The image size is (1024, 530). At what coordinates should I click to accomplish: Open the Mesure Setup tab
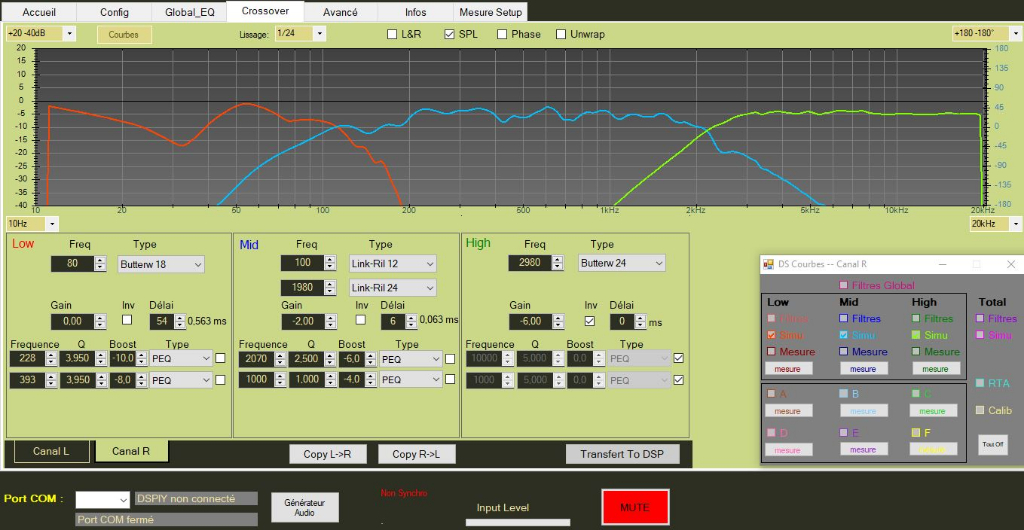click(489, 12)
